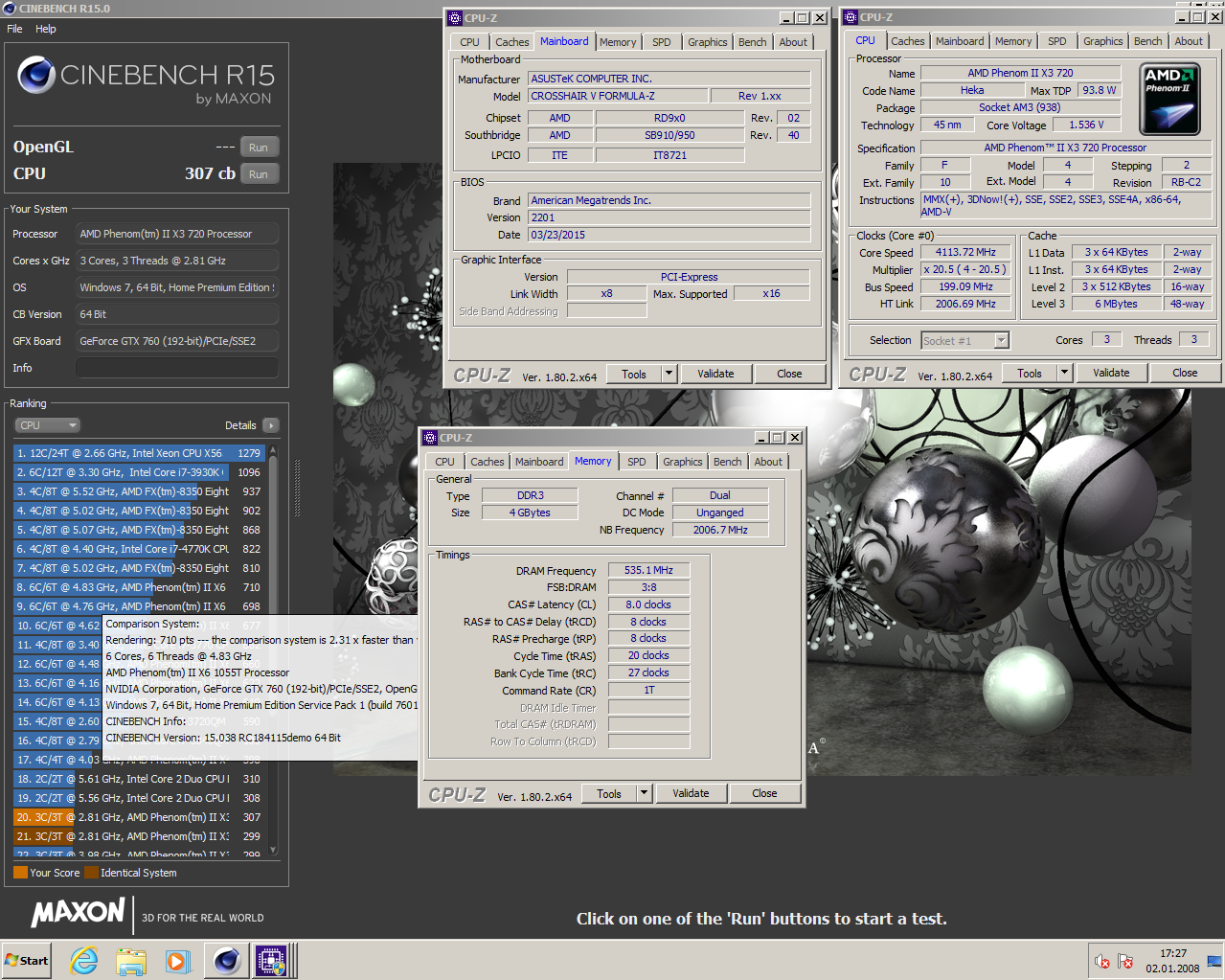The image size is (1225, 980).
Task: Open Tools dropdown arrow in CPU window
Action: 1064,373
